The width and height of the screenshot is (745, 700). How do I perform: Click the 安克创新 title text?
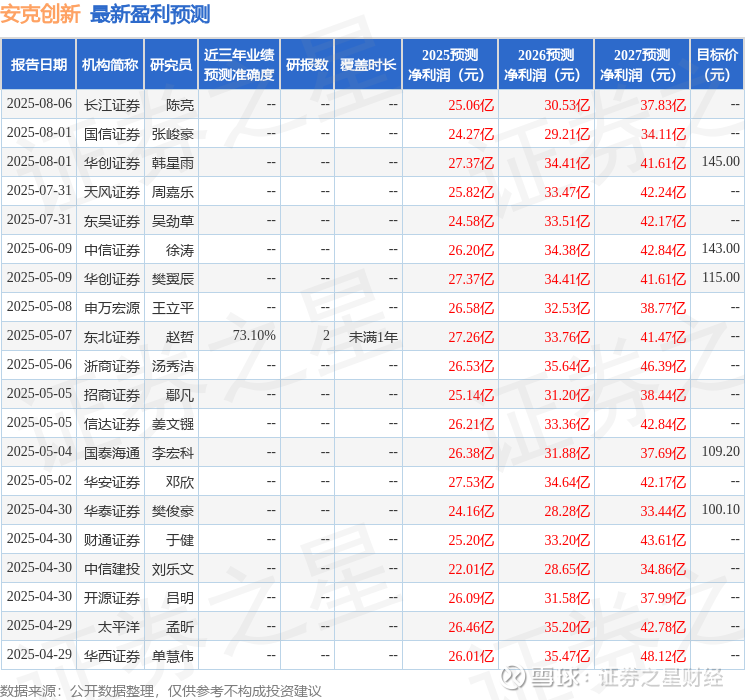pos(40,14)
